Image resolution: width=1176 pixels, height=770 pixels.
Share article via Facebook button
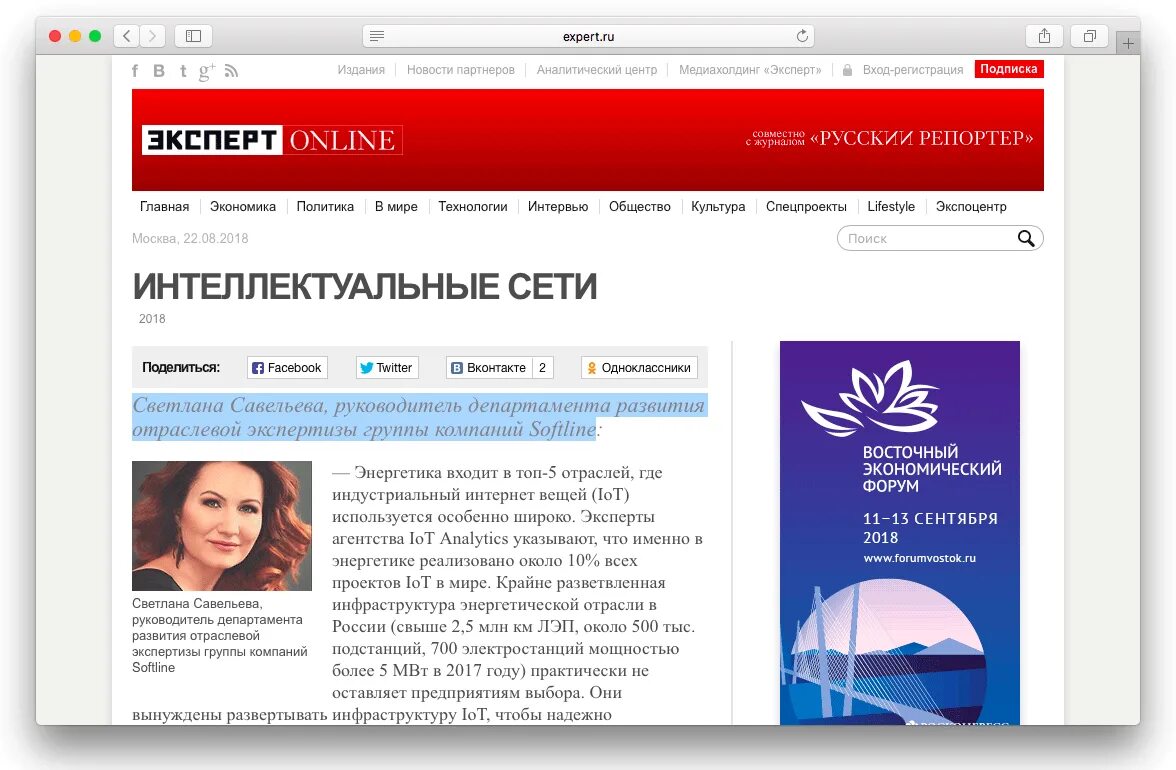coord(287,367)
